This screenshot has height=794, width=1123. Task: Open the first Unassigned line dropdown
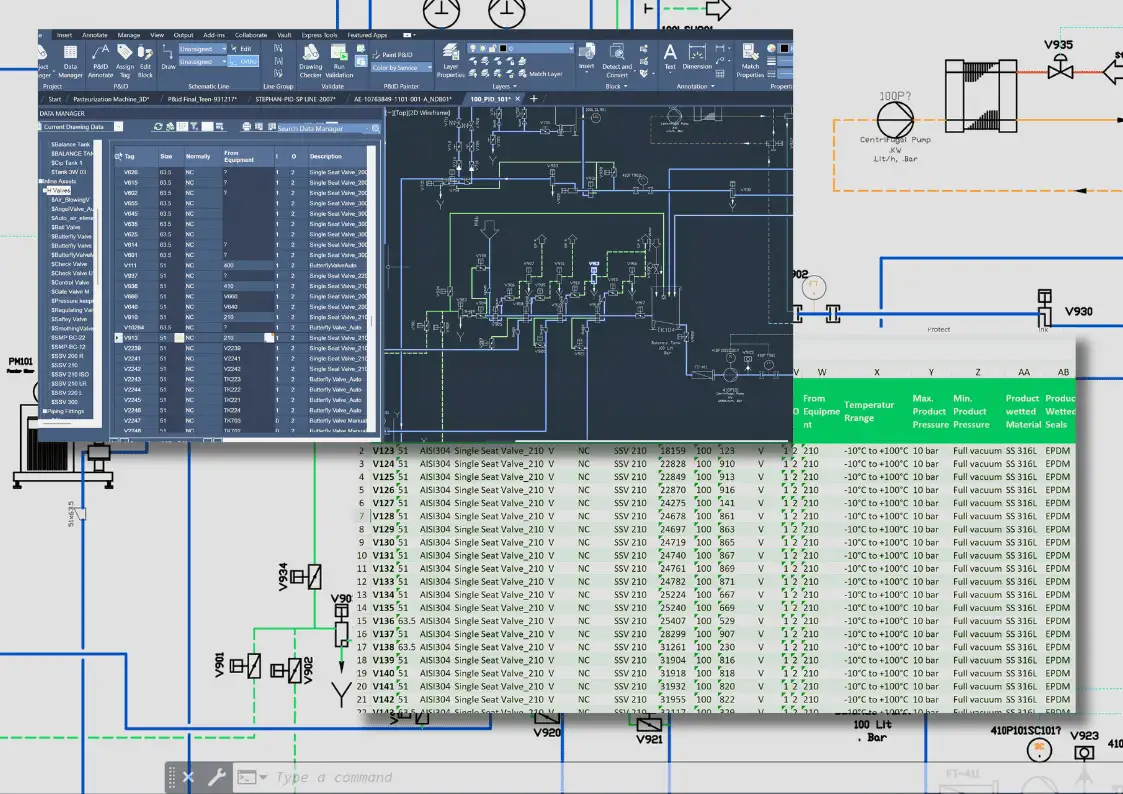click(x=202, y=49)
